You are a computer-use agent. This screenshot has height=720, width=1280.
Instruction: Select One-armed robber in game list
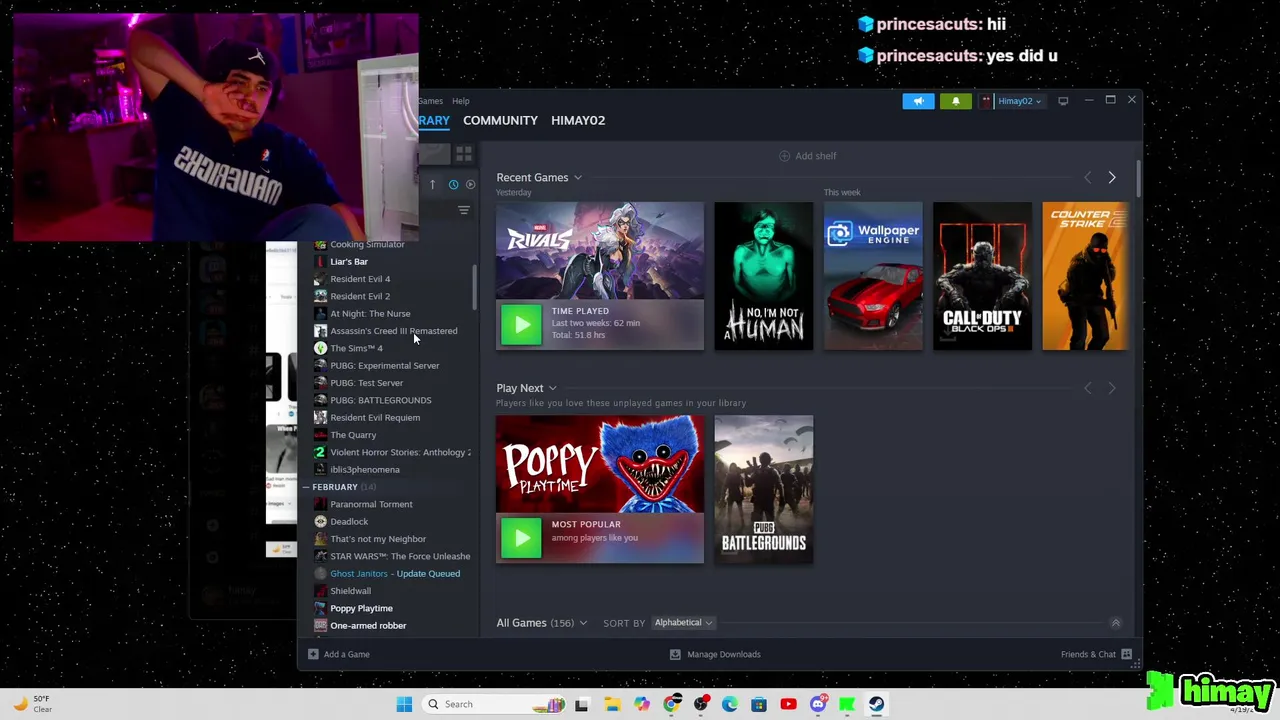[x=368, y=626]
